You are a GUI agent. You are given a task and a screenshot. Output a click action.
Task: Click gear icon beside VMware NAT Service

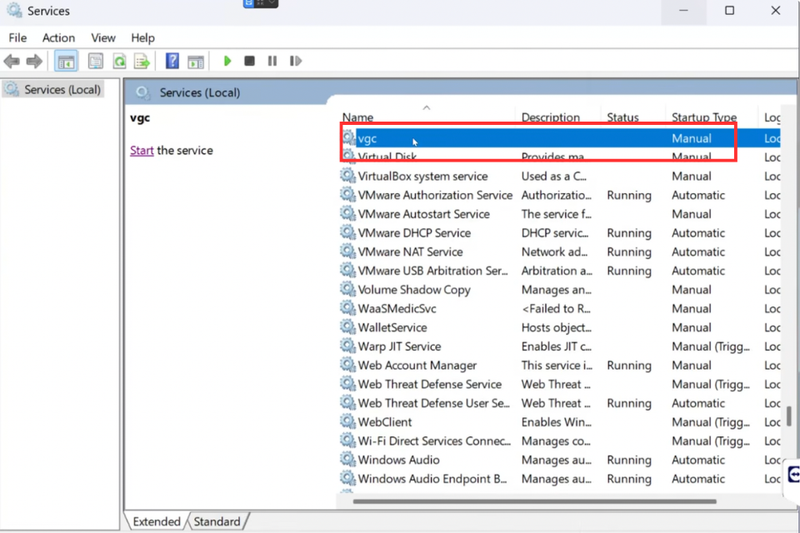point(348,251)
